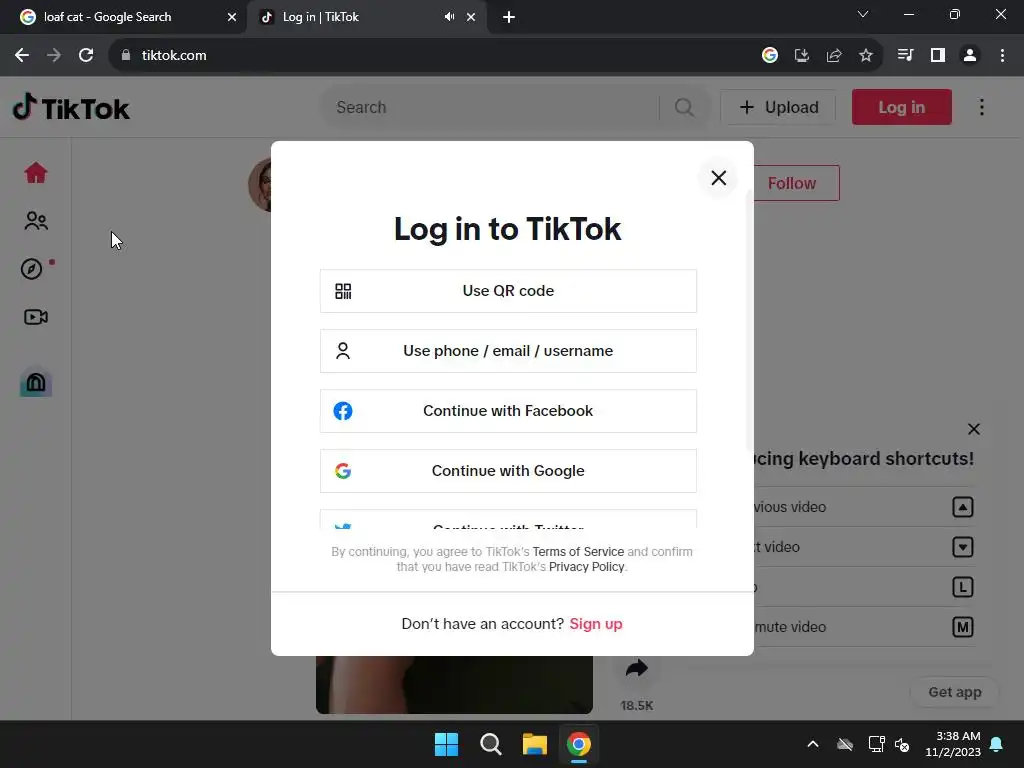Focus the TikTok Search field
1024x768 pixels.
click(x=493, y=107)
